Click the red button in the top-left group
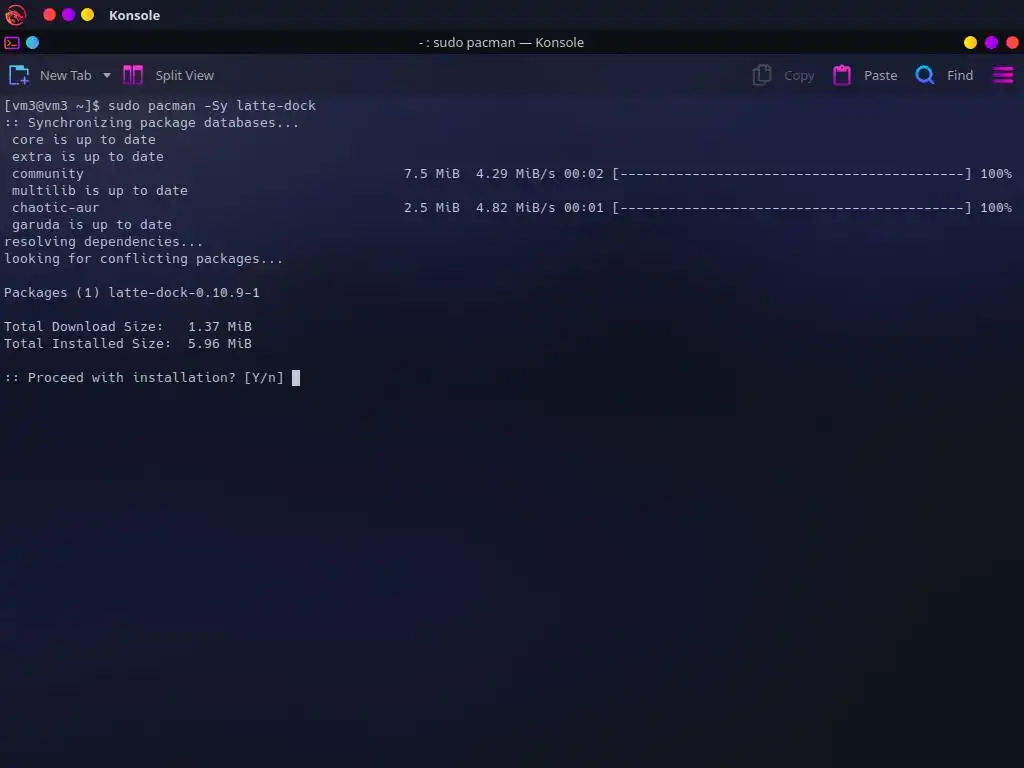 (x=49, y=14)
